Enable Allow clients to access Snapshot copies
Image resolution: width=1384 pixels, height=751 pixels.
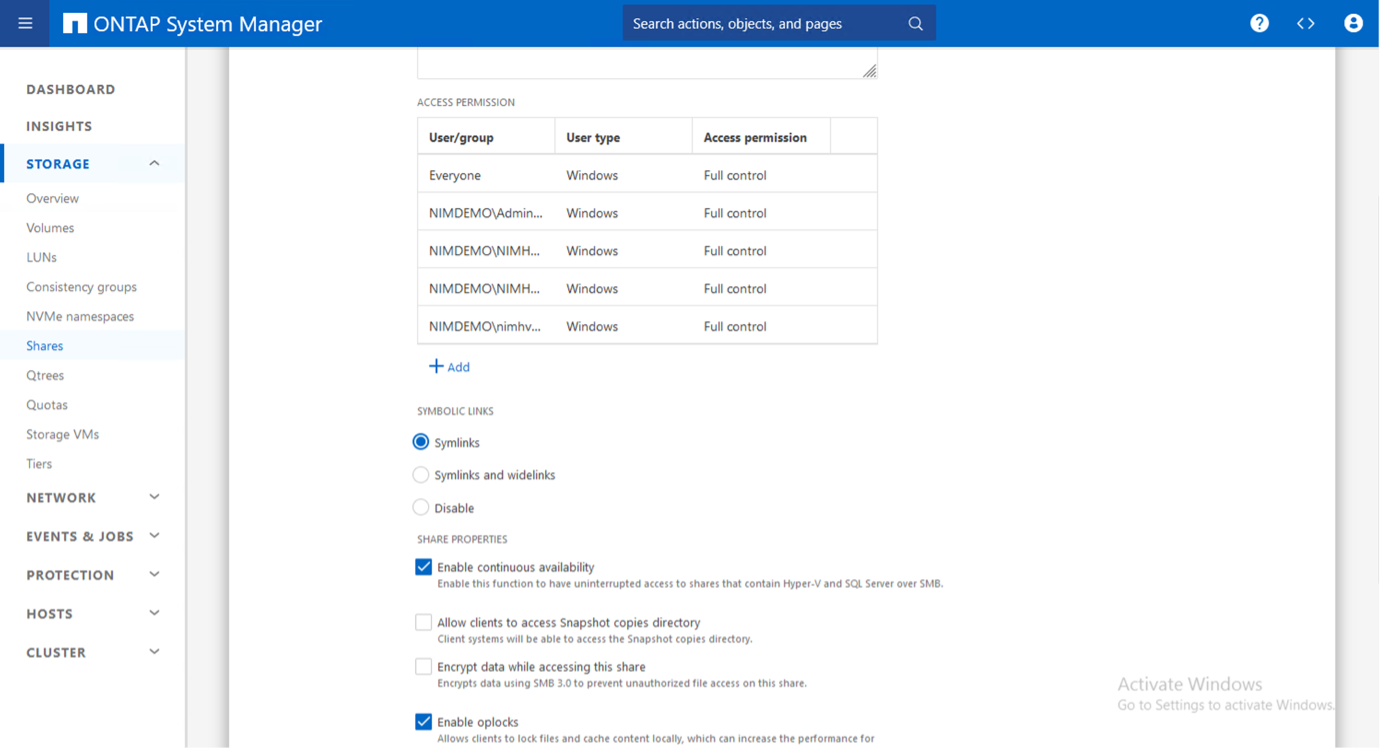click(424, 622)
